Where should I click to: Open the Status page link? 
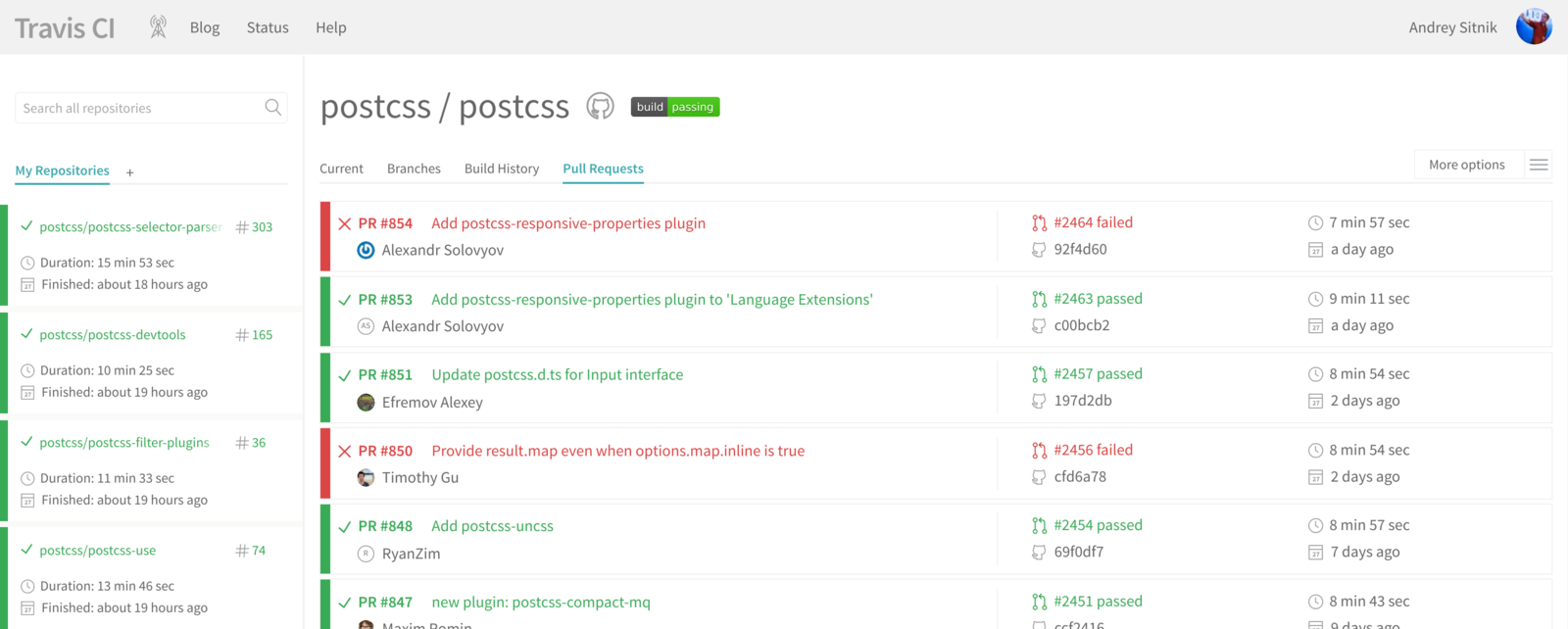pyautogui.click(x=268, y=27)
